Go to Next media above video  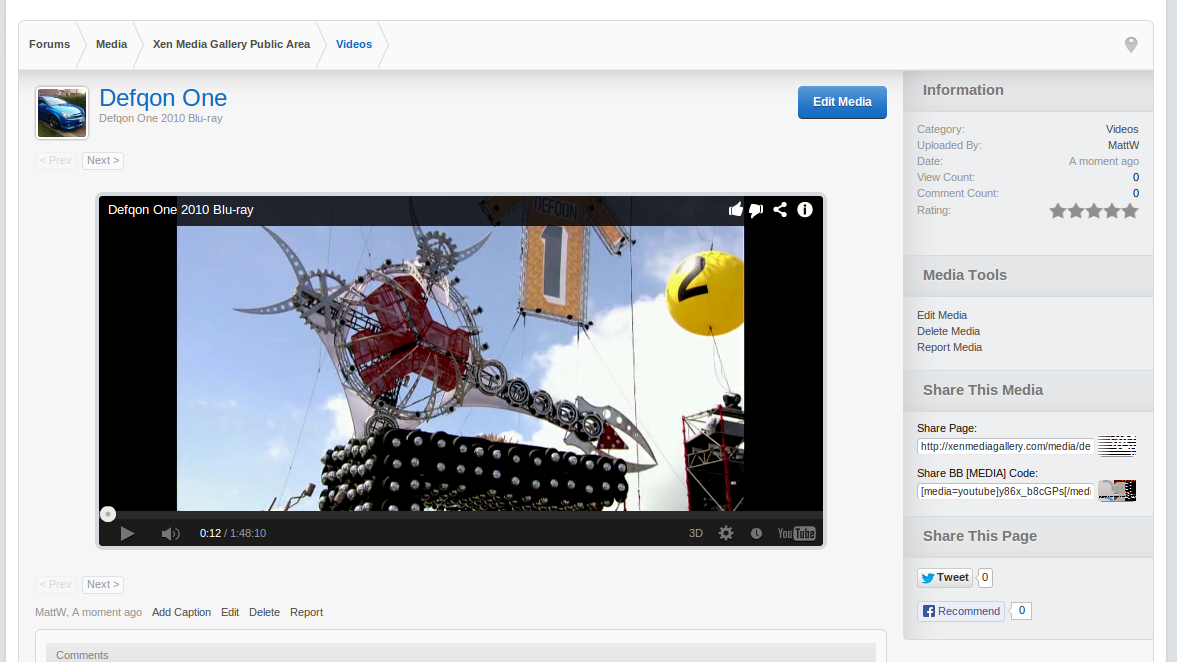[103, 161]
